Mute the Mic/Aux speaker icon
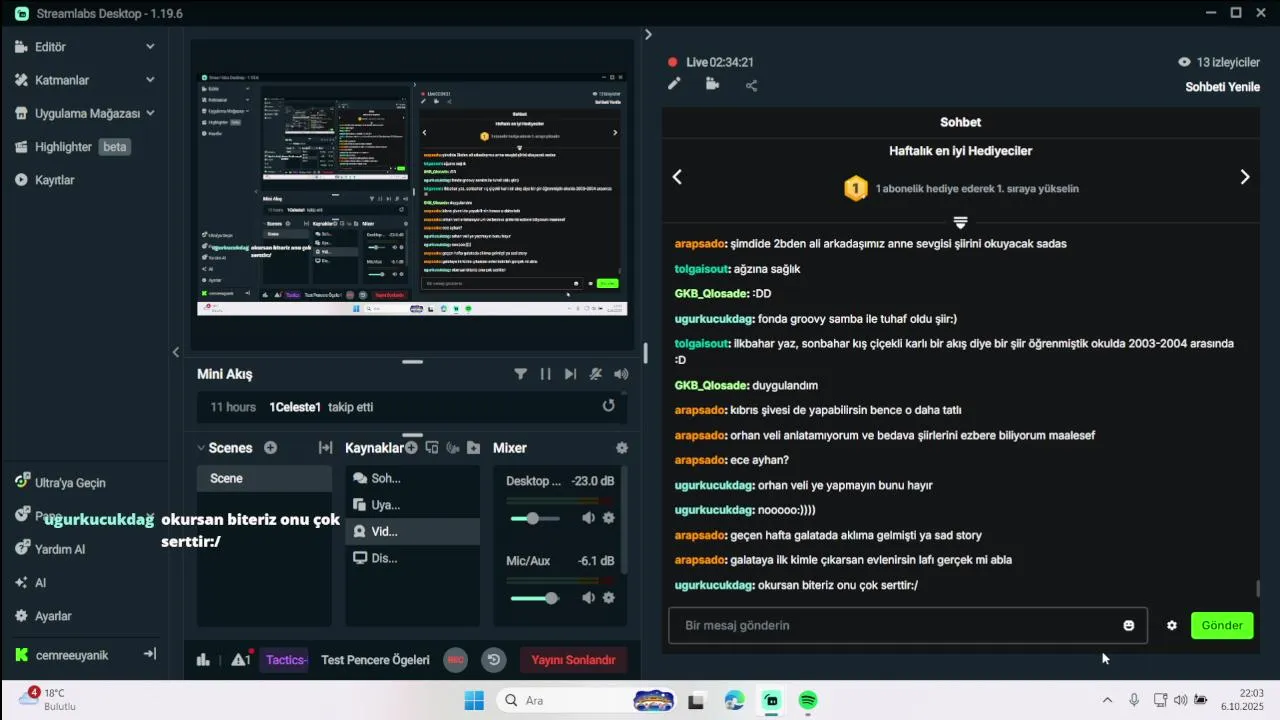1280x720 pixels. click(x=588, y=598)
